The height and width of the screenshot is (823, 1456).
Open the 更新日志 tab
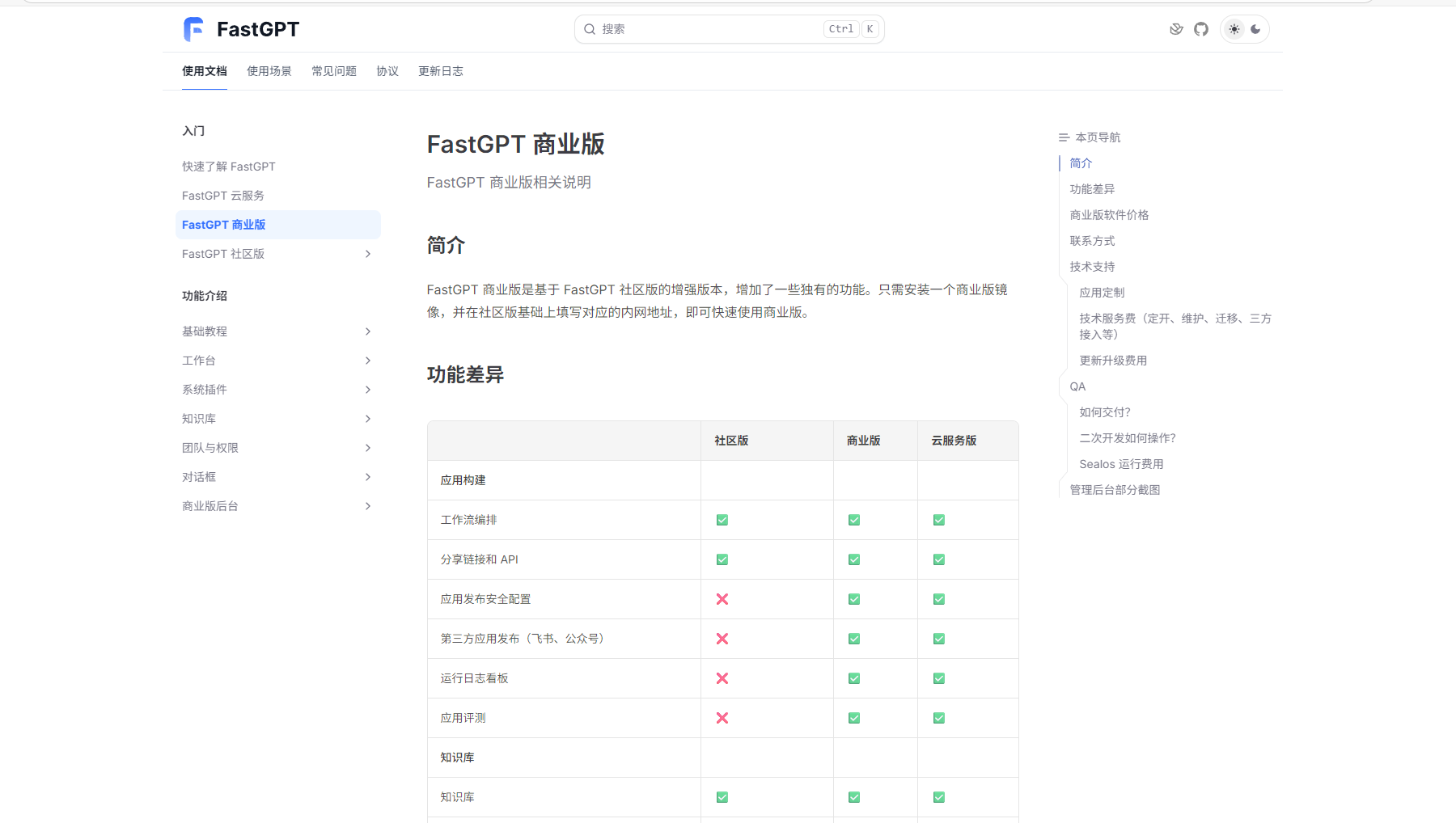[x=440, y=71]
